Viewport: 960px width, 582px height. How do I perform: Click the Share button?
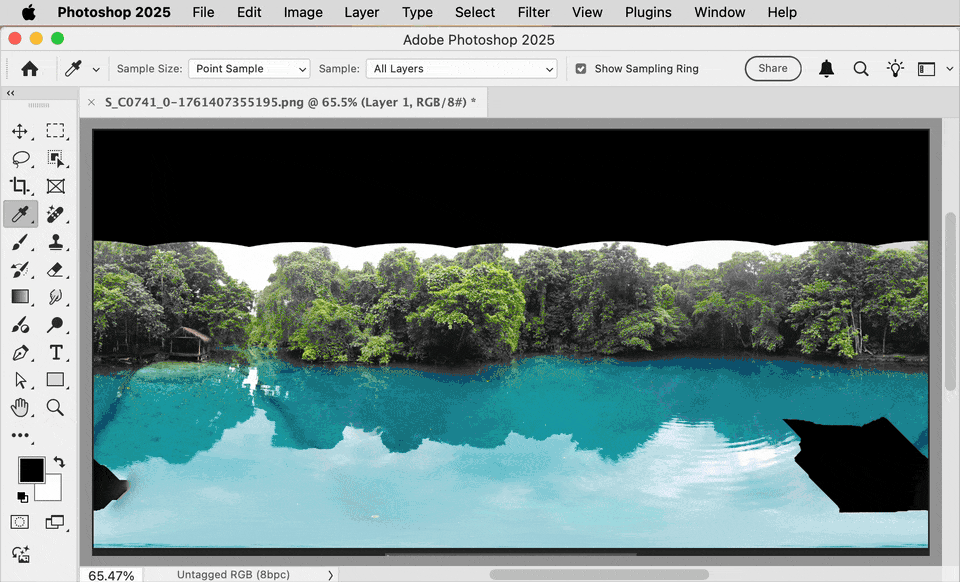tap(772, 68)
